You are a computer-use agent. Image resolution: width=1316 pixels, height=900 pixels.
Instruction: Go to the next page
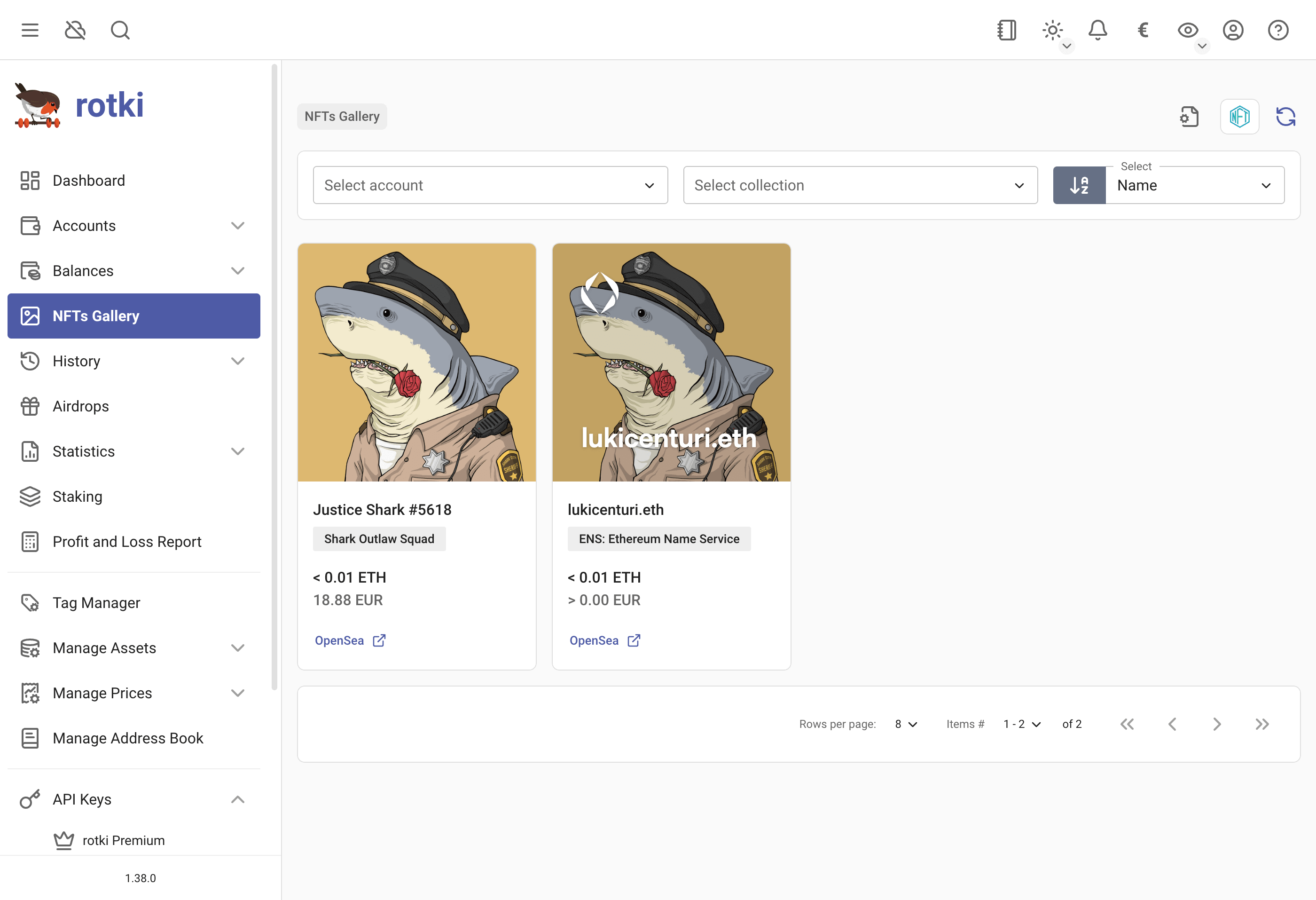click(x=1217, y=724)
